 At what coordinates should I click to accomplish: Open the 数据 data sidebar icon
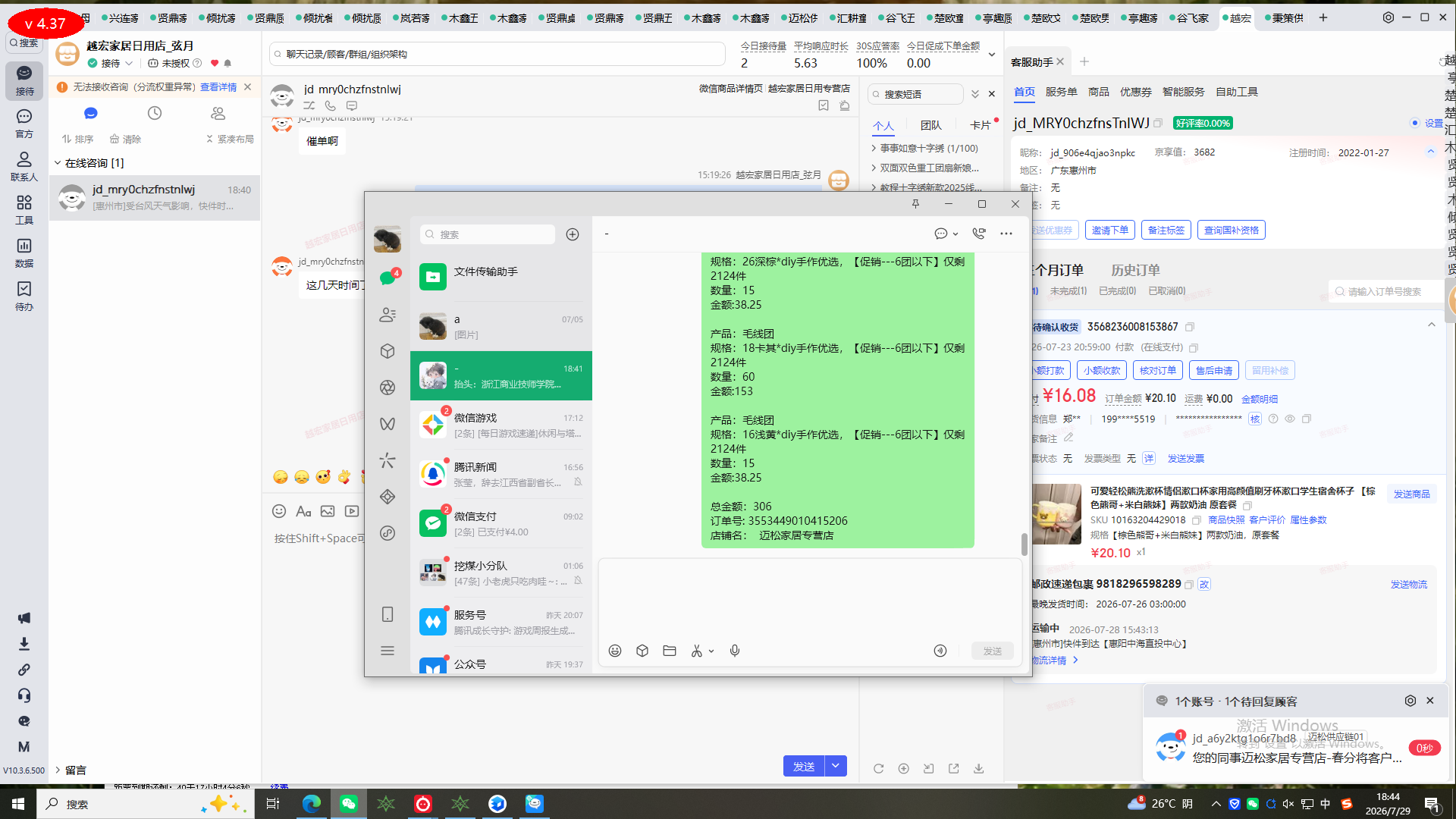click(x=24, y=253)
